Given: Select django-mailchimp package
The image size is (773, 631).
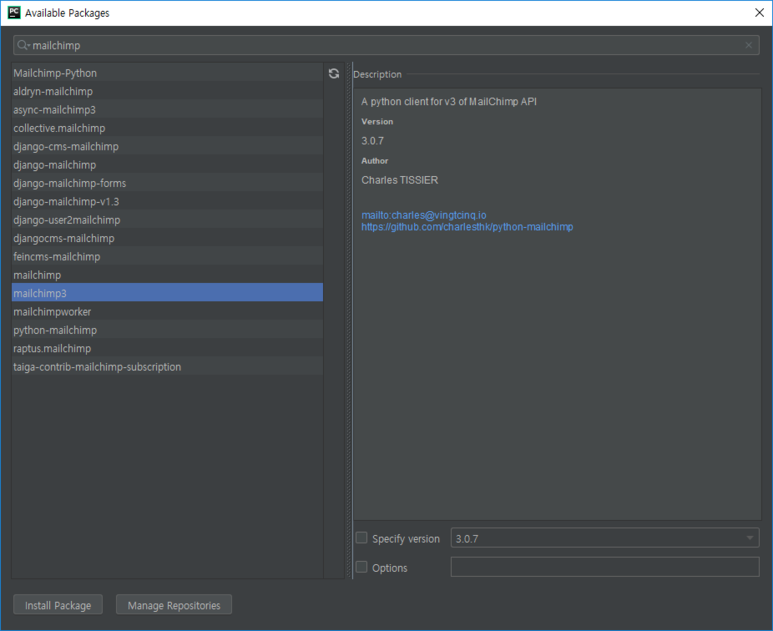Looking at the screenshot, I should 167,165.
